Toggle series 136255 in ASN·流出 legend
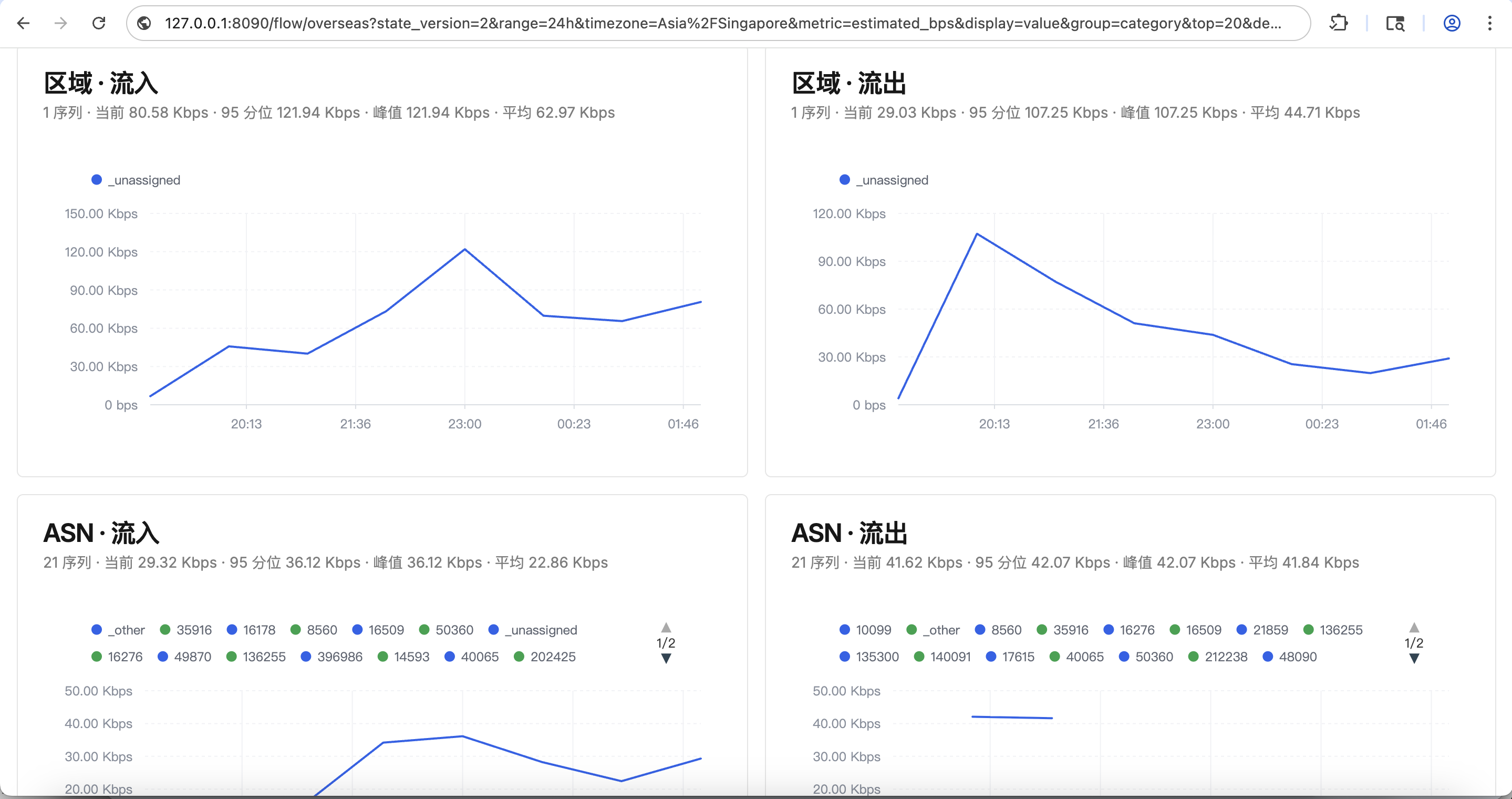The height and width of the screenshot is (799, 1512). [1333, 630]
